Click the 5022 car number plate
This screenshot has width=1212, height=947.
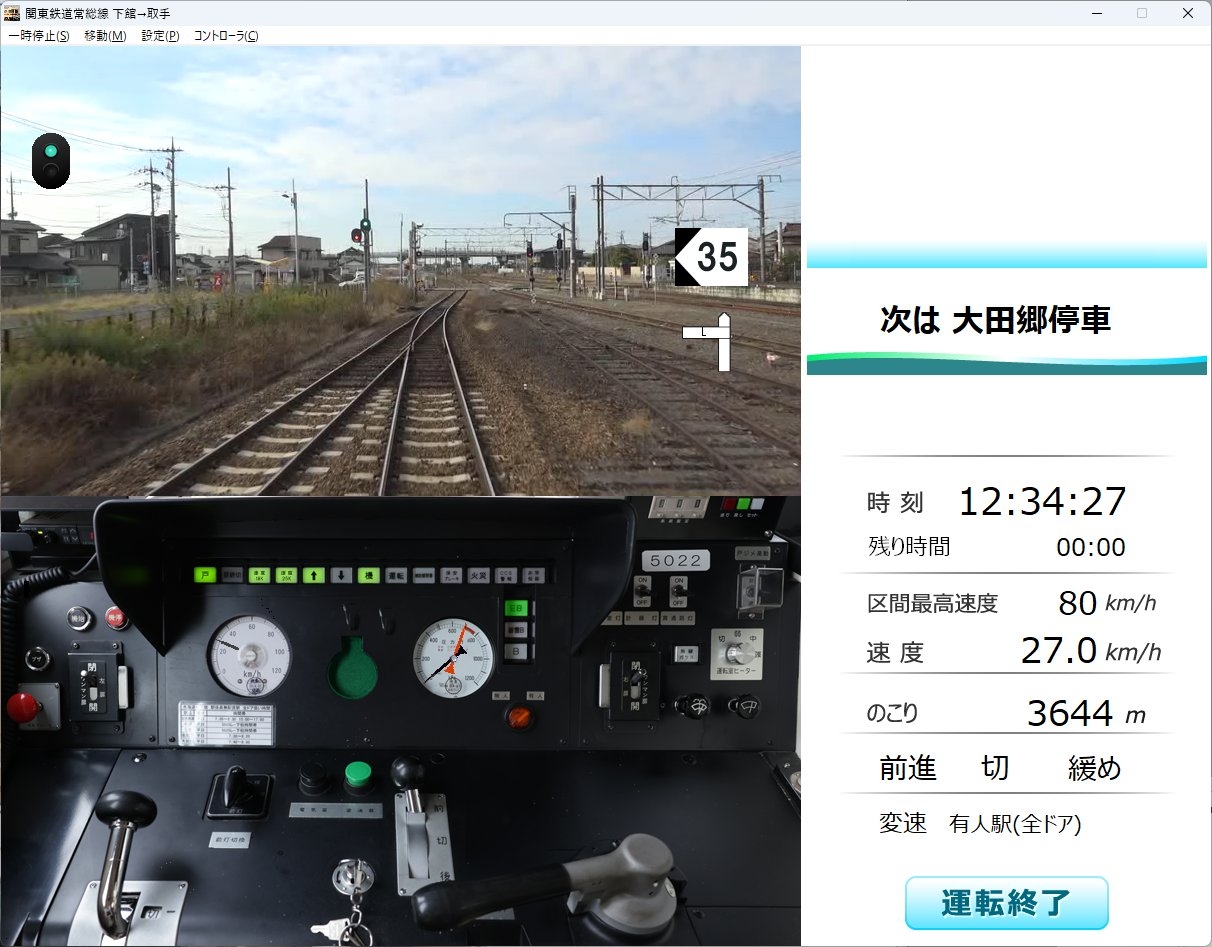coord(676,559)
